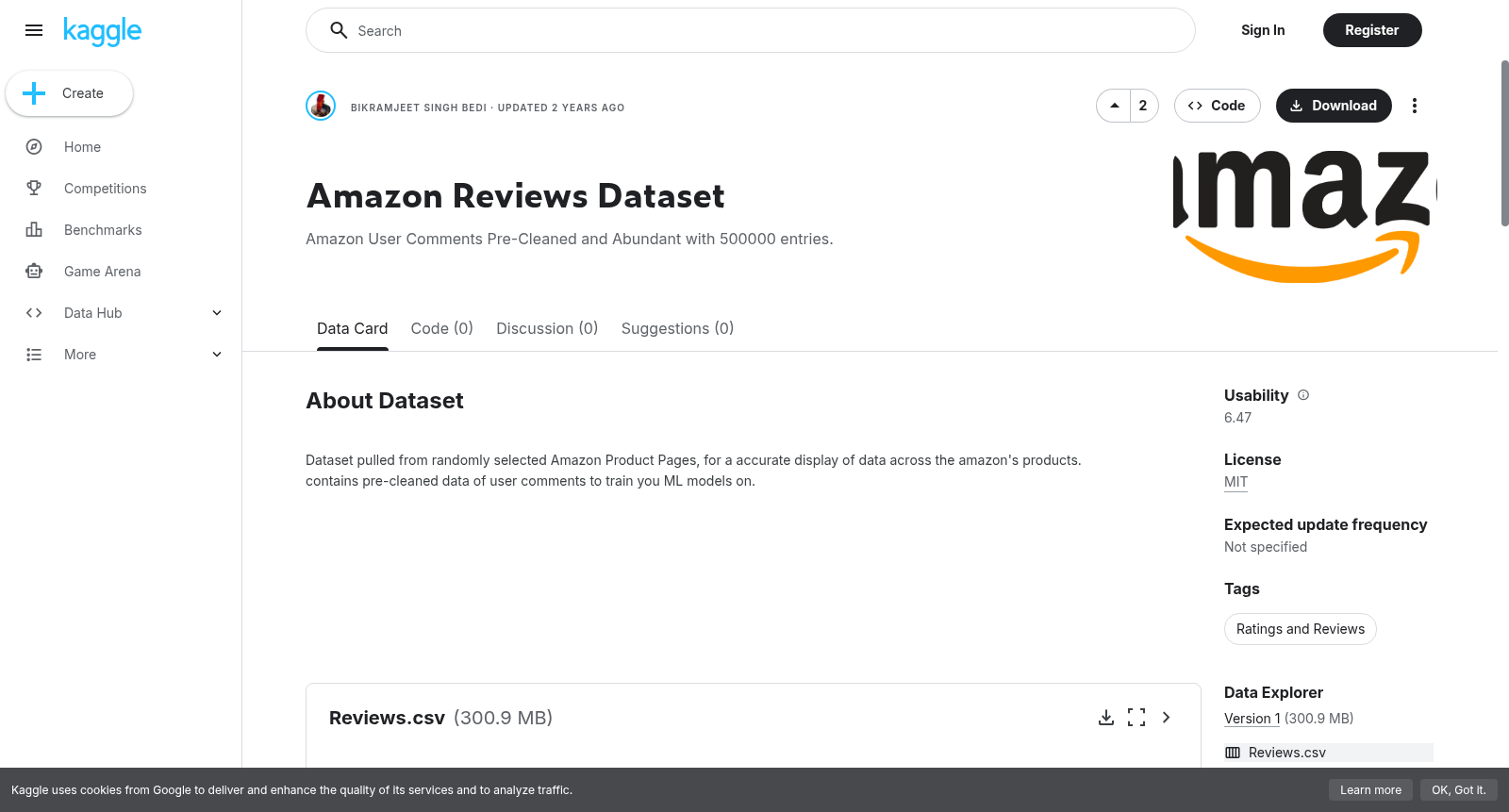Download Reviews.csv using the file download icon
The height and width of the screenshot is (812, 1509).
click(x=1106, y=718)
